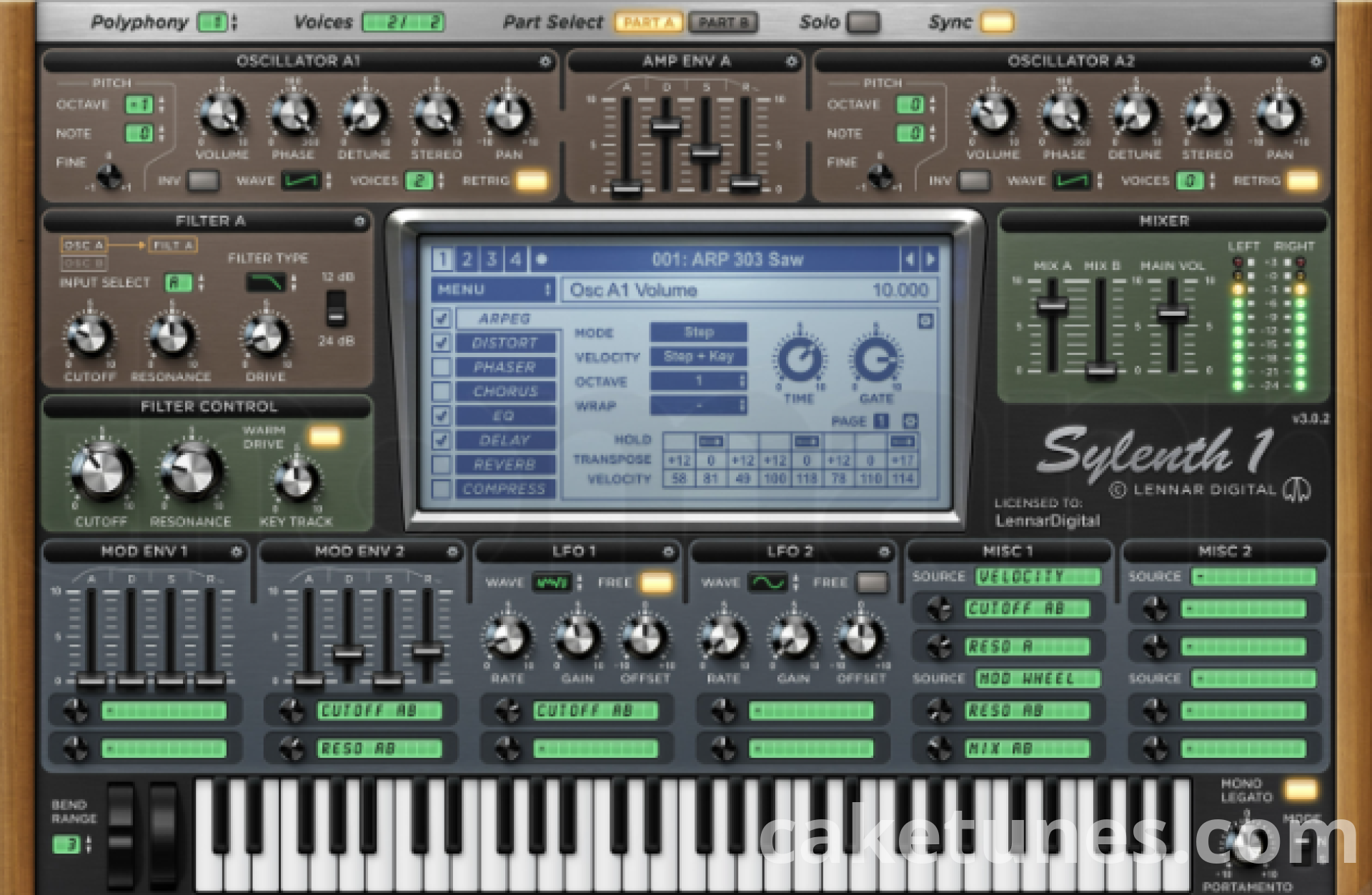Image resolution: width=1372 pixels, height=895 pixels.
Task: Open arpeggiator Mode Step dropdown
Action: [x=698, y=332]
